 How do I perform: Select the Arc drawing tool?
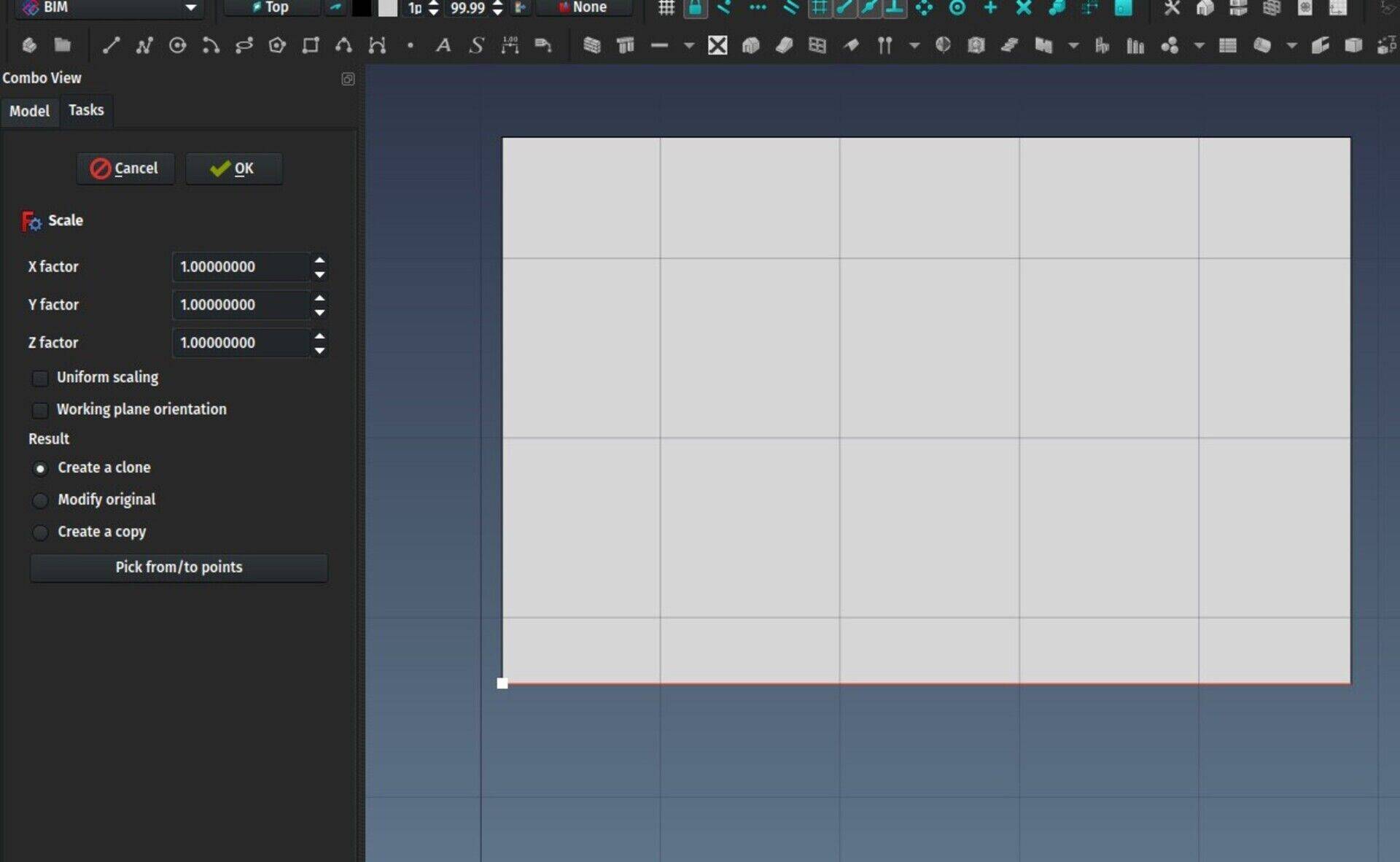(x=211, y=45)
